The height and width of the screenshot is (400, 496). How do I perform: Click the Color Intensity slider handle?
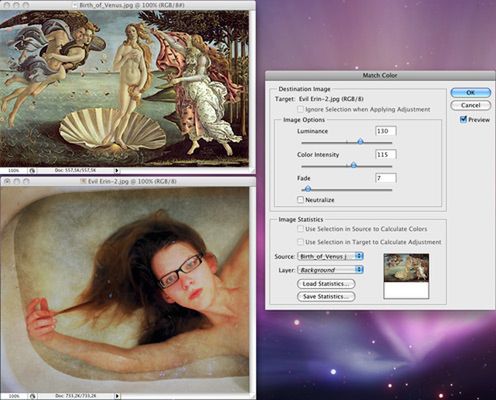(354, 165)
